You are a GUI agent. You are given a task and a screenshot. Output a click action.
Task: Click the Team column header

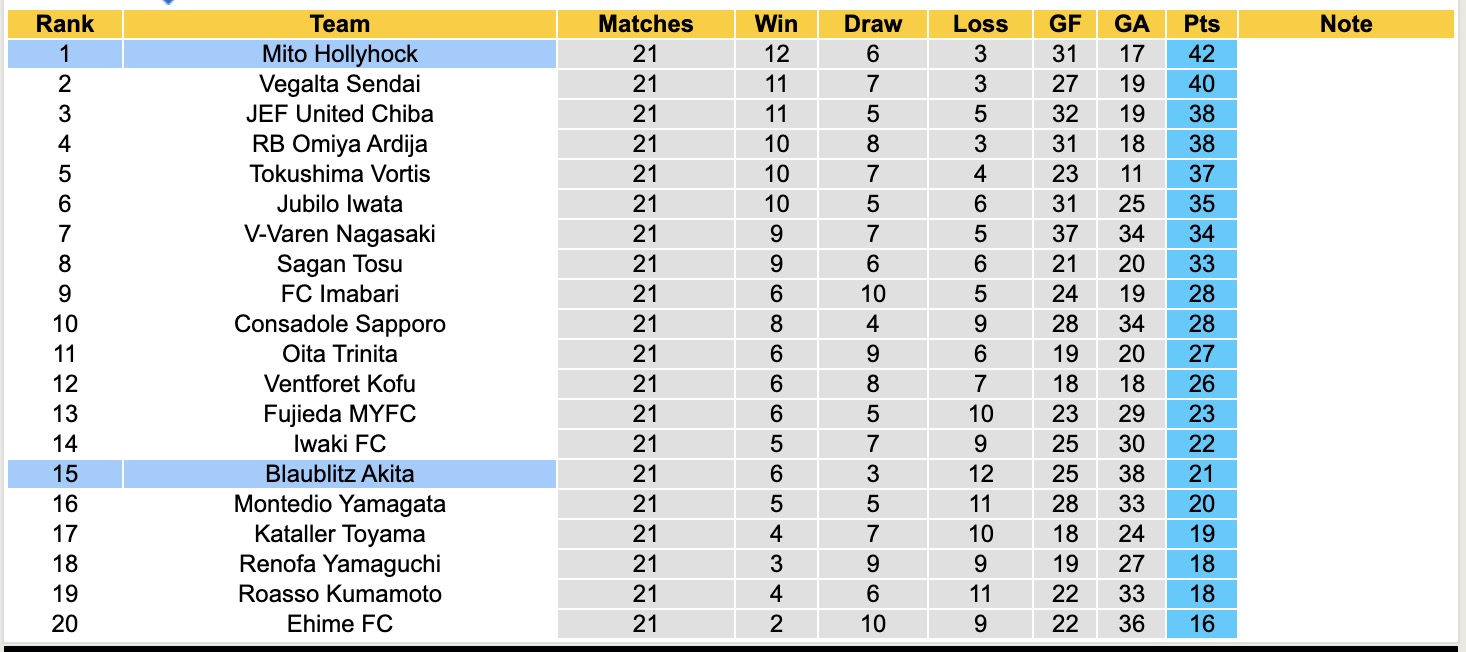pos(340,24)
